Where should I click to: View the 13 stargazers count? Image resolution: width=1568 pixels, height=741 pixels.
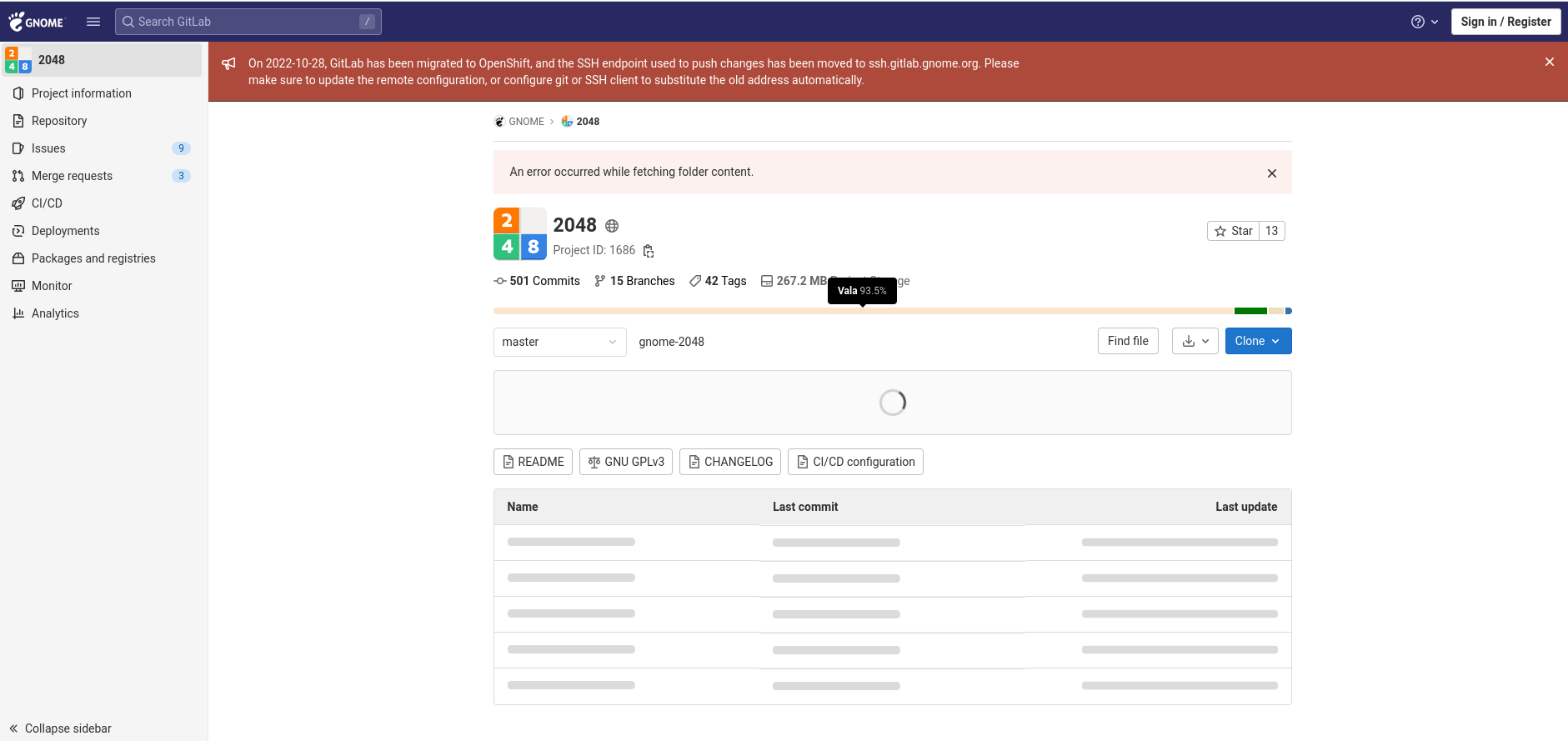(1271, 231)
